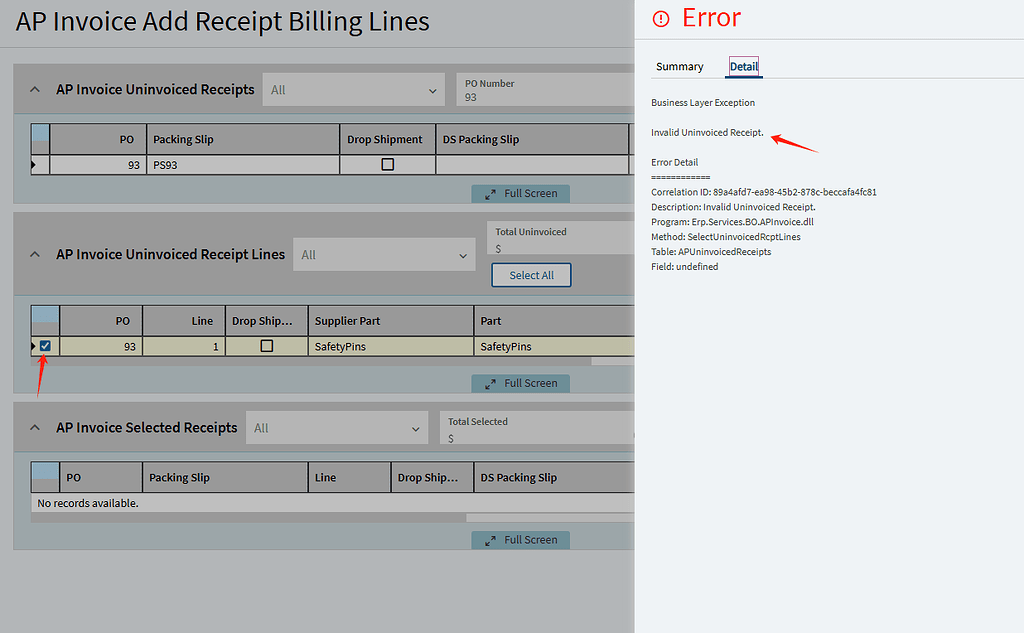1024x633 pixels.
Task: Click the Error alert icon
Action: [662, 17]
